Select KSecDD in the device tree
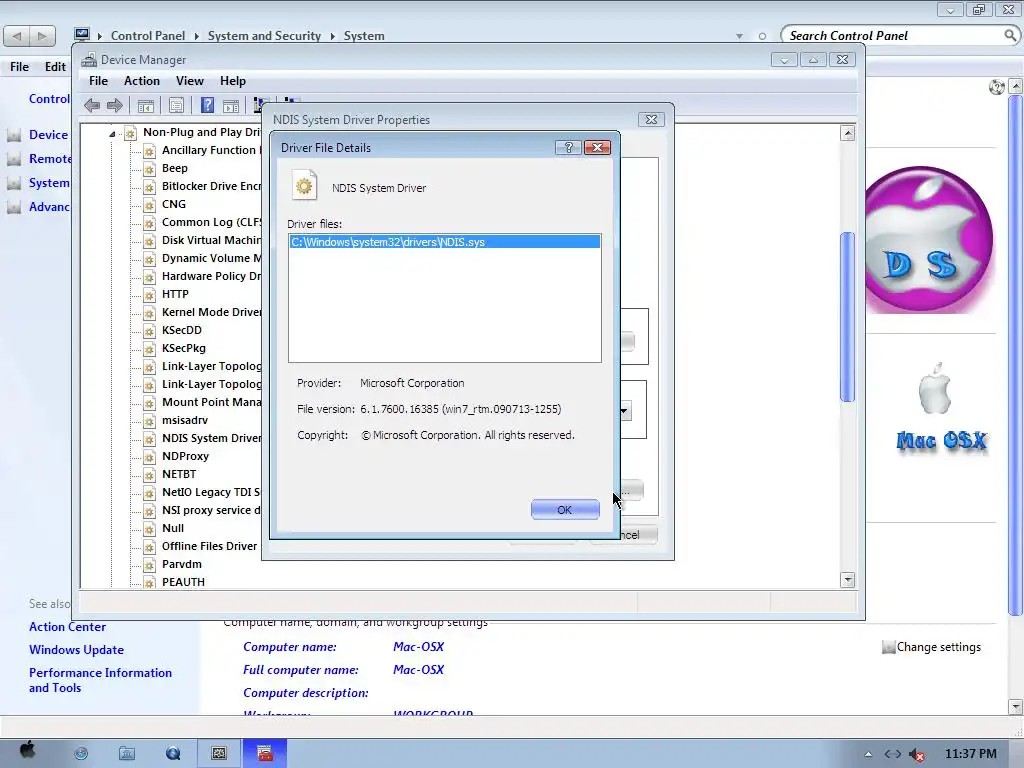Image resolution: width=1024 pixels, height=768 pixels. click(x=182, y=330)
